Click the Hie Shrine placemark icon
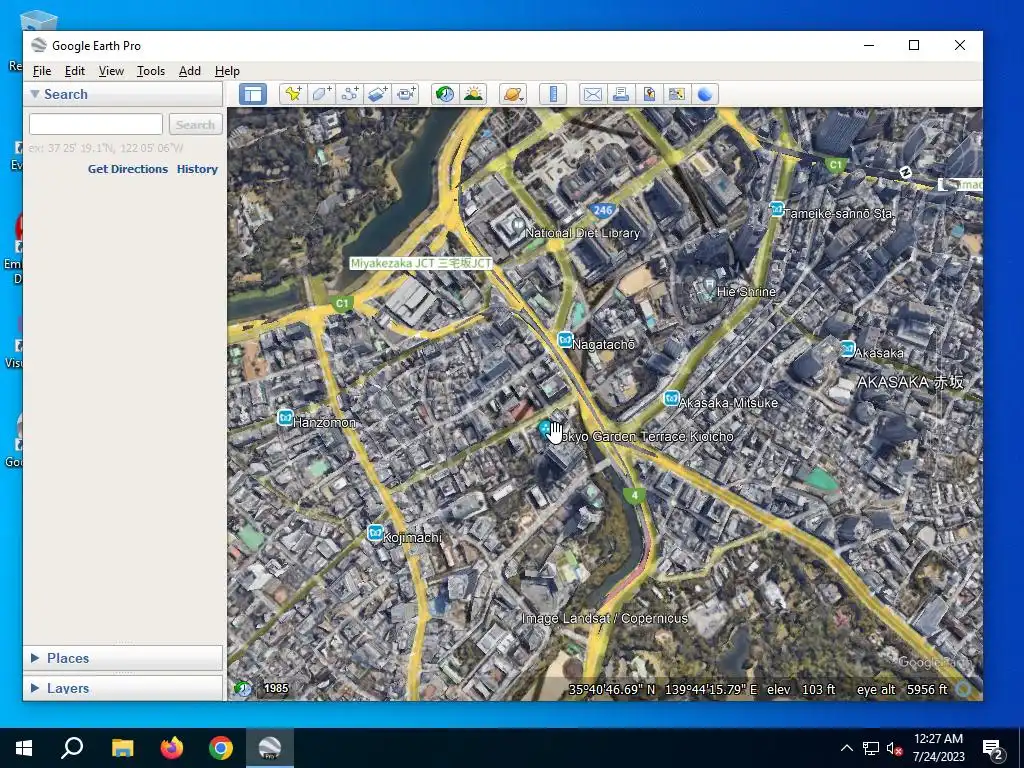 (x=709, y=284)
